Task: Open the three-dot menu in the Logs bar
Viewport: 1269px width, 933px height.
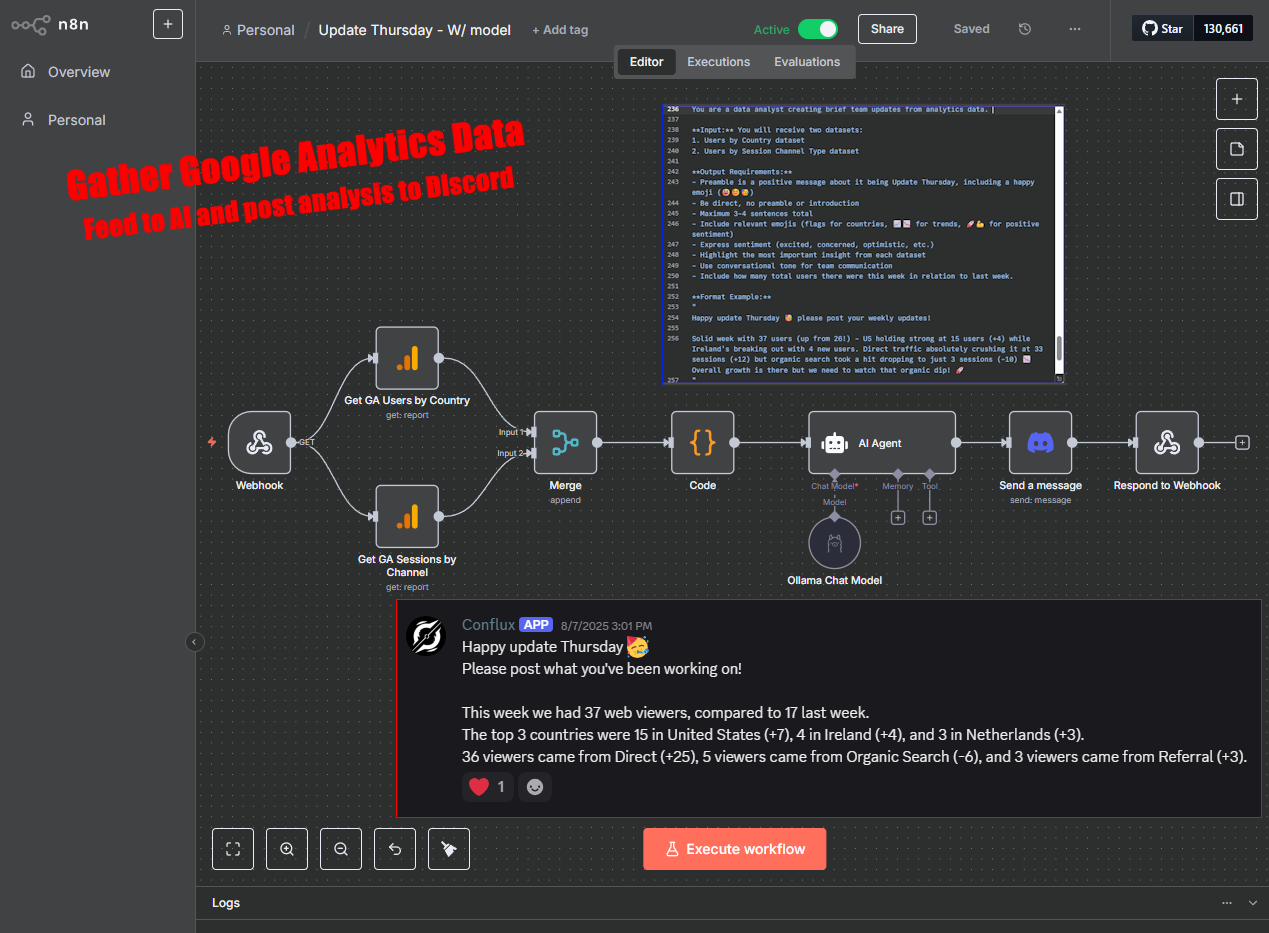Action: tap(1227, 903)
